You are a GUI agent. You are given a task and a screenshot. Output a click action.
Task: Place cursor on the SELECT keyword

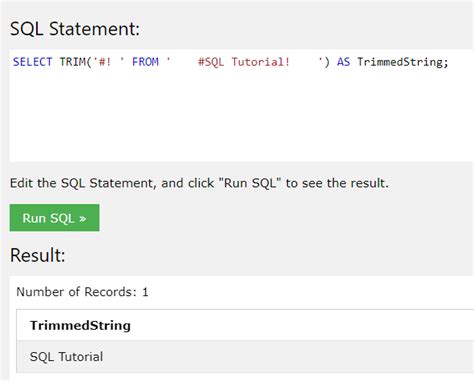[32, 62]
